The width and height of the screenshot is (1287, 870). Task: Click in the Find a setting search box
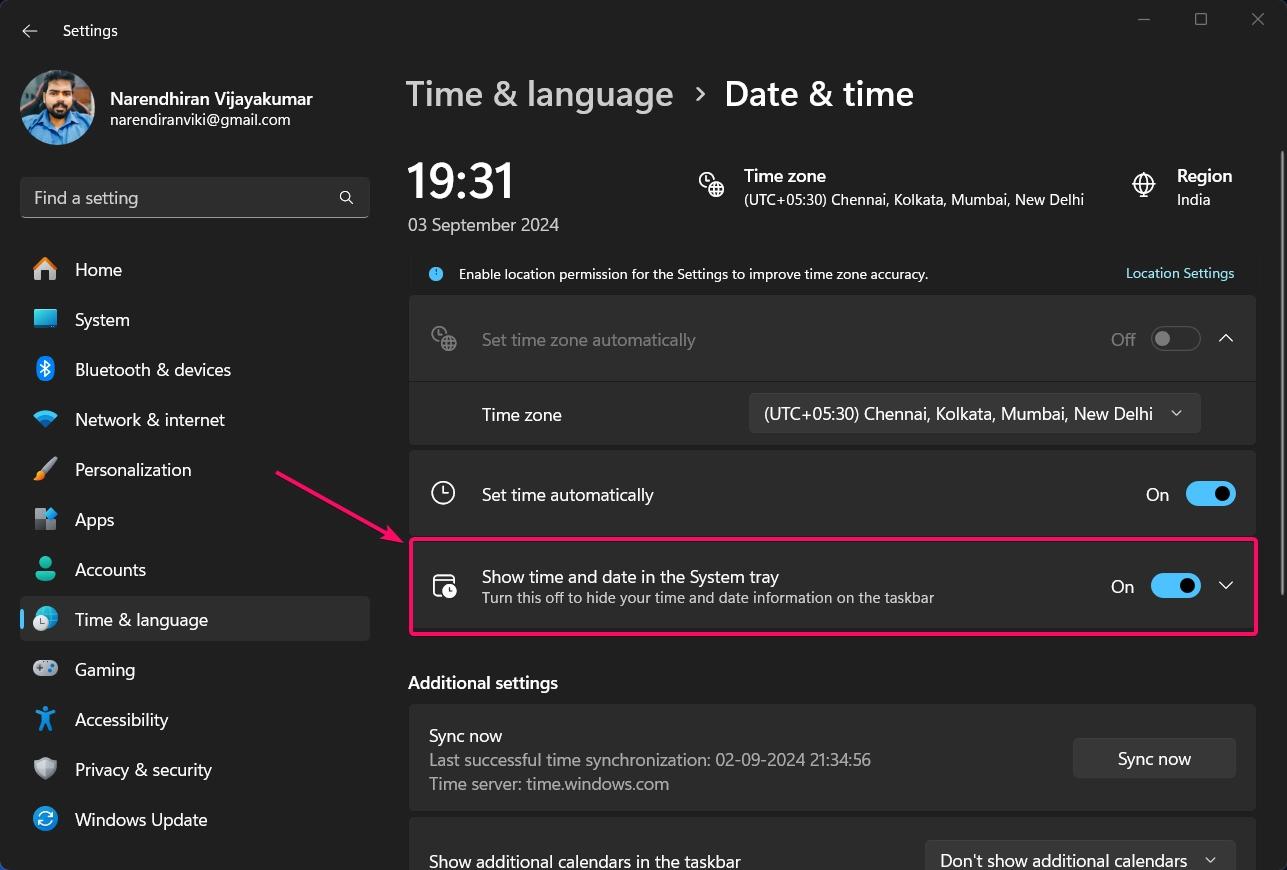point(195,198)
